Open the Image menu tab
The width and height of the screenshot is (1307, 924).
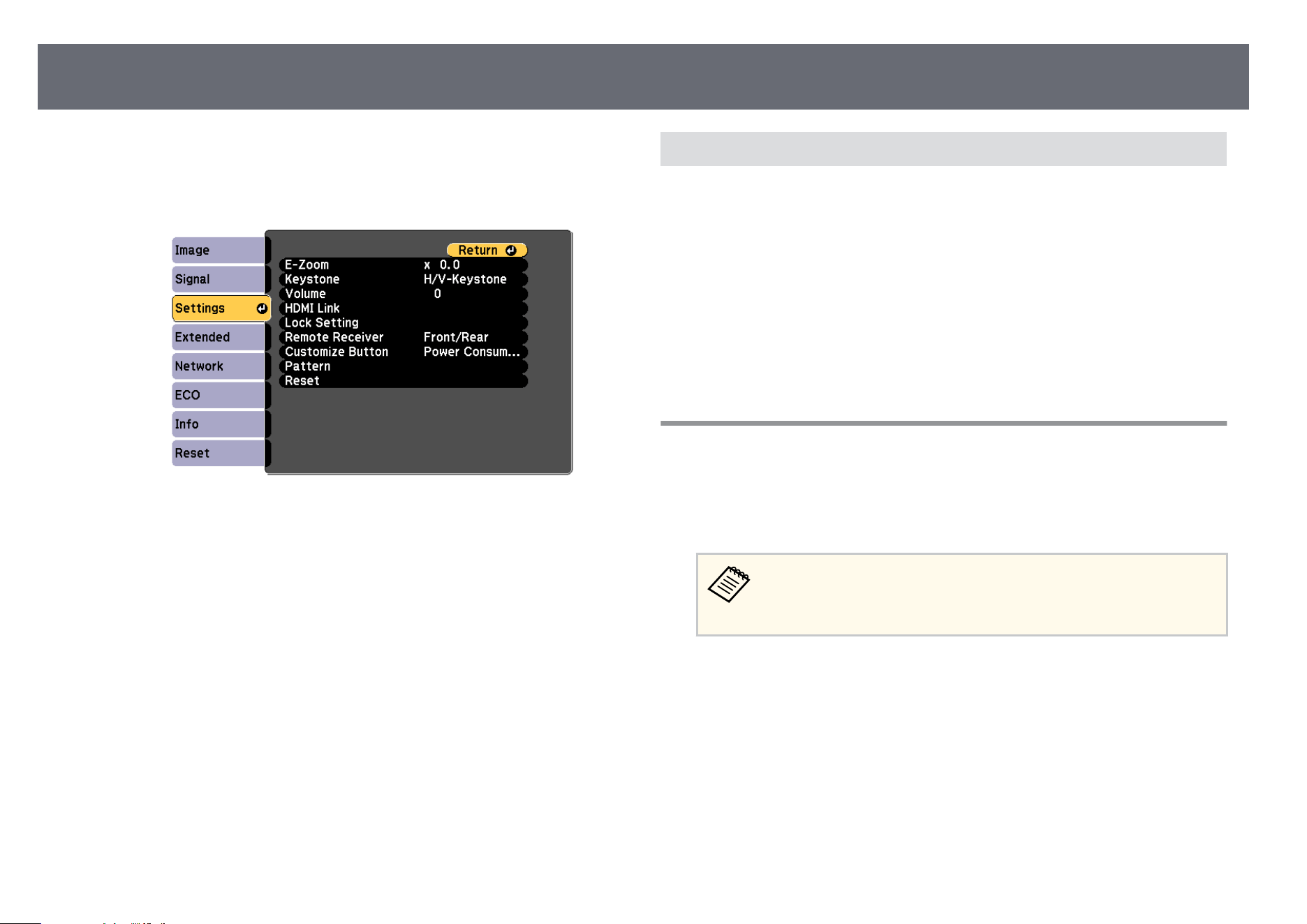[x=219, y=250]
